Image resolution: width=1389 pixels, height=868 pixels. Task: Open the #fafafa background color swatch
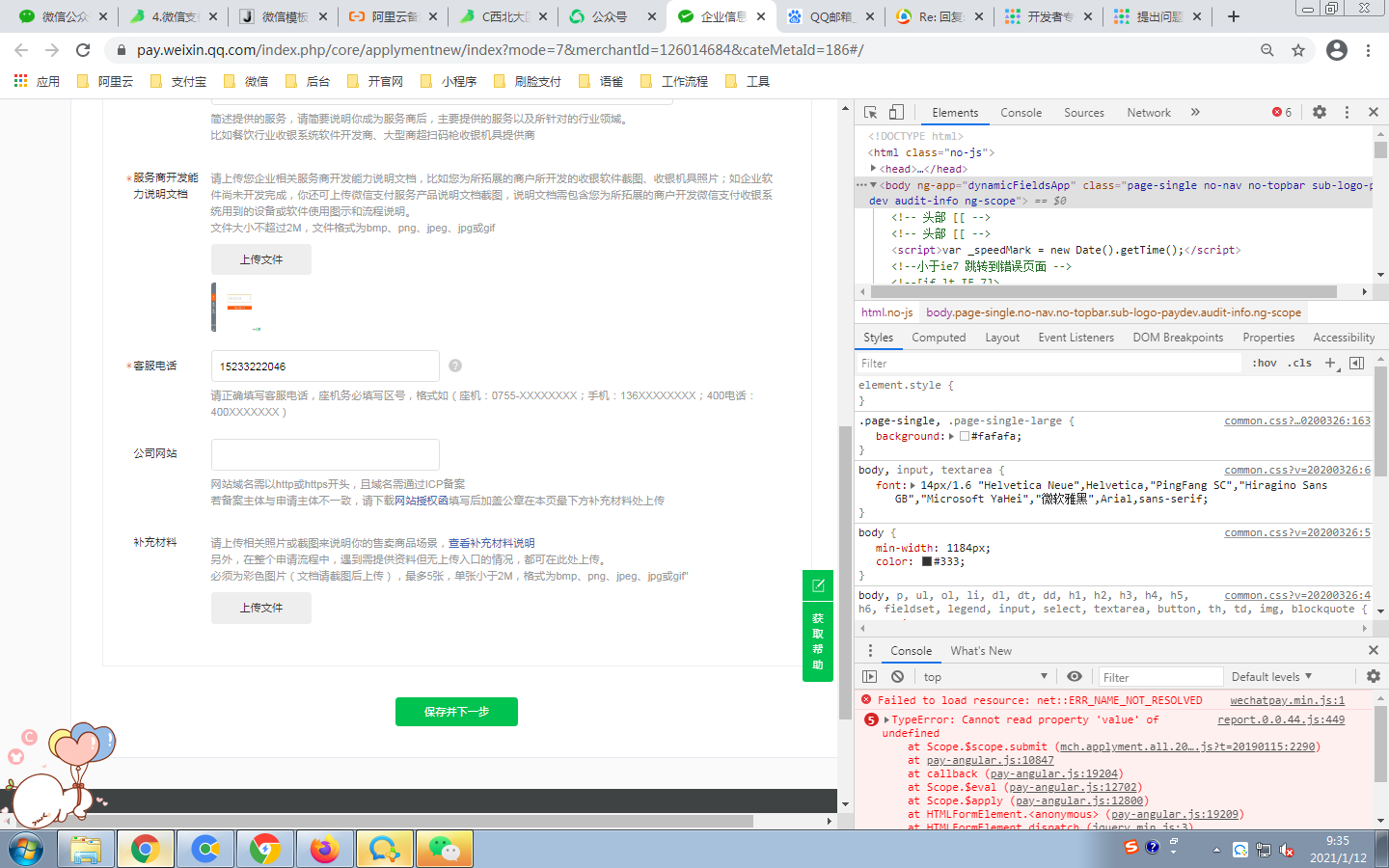[x=964, y=436]
